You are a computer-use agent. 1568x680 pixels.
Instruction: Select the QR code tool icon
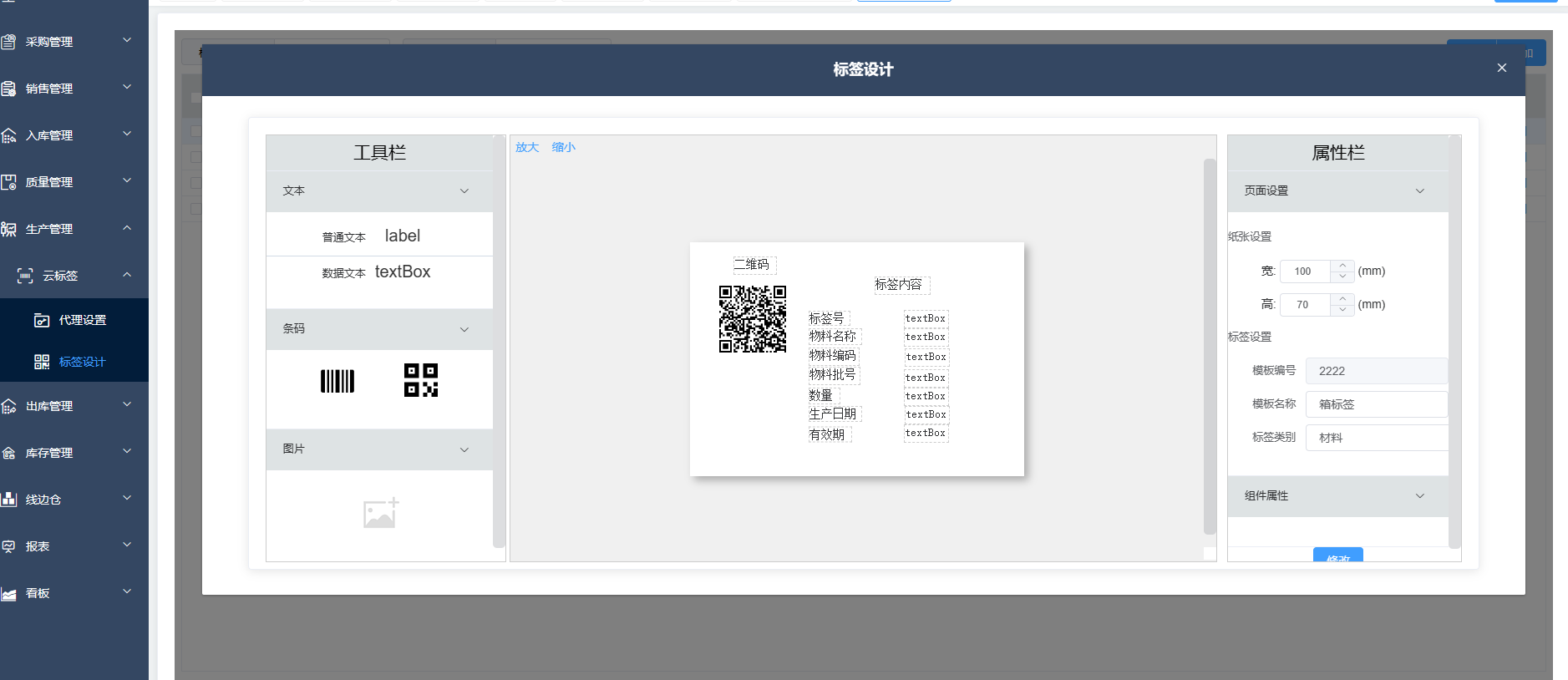[x=420, y=380]
